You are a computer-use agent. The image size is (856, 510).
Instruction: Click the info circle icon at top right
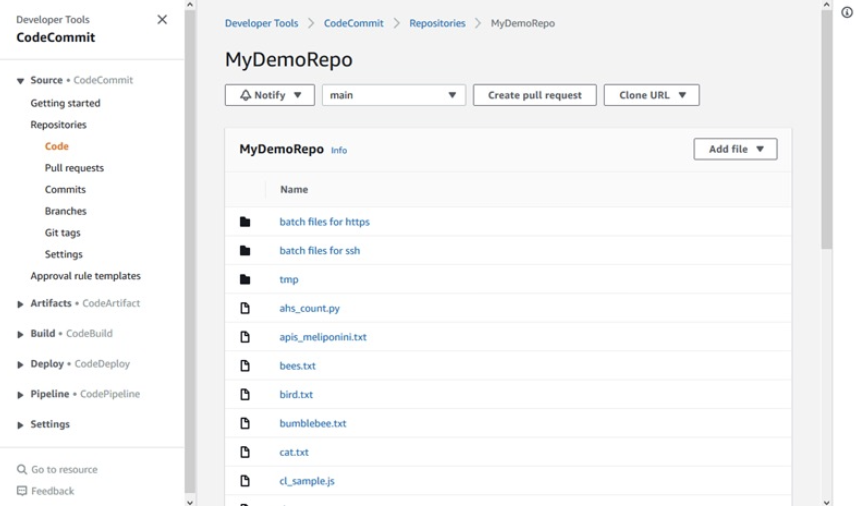point(847,12)
